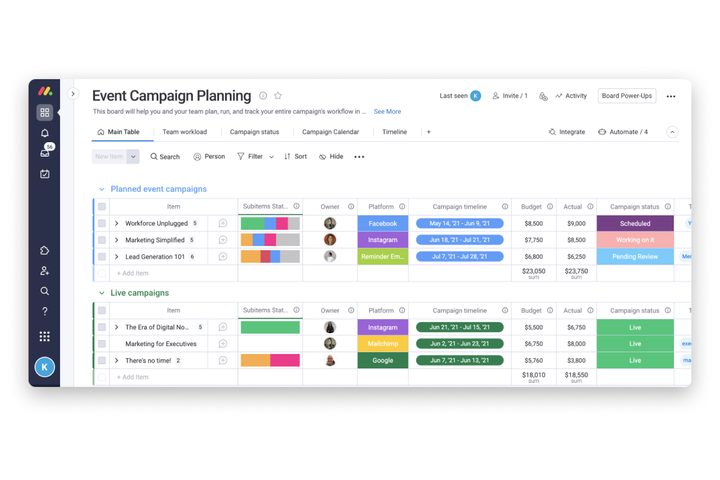
Task: Star the Event Campaign Planning board
Action: (x=278, y=96)
